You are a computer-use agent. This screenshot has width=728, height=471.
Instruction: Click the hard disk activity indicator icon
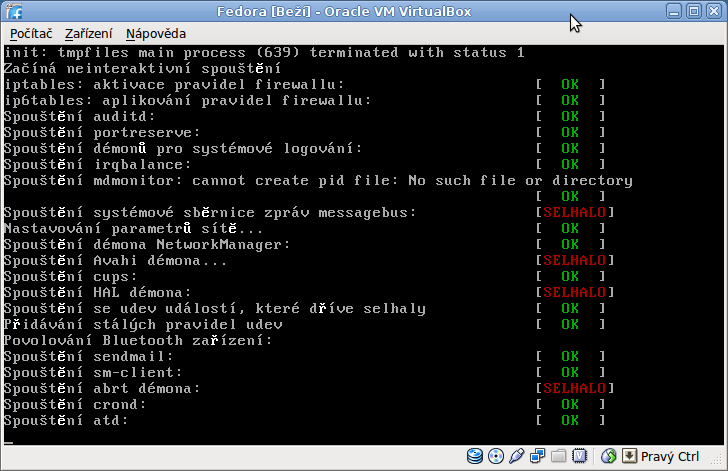coord(474,457)
